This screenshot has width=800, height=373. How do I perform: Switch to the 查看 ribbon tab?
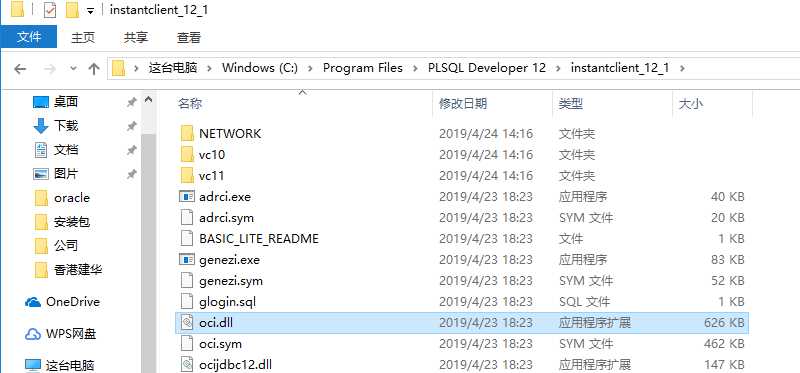pos(189,38)
